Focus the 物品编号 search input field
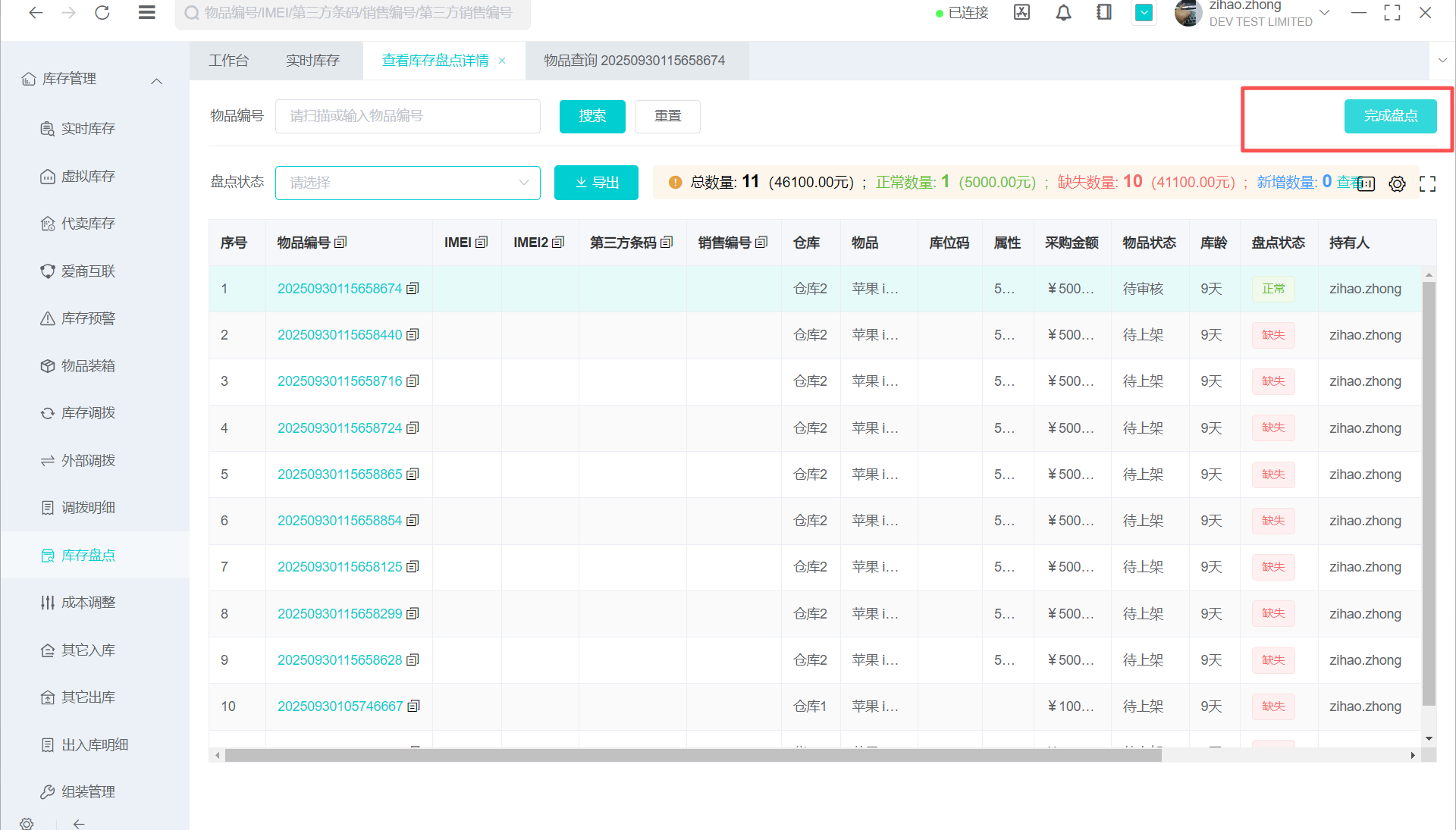This screenshot has width=1456, height=830. 408,116
